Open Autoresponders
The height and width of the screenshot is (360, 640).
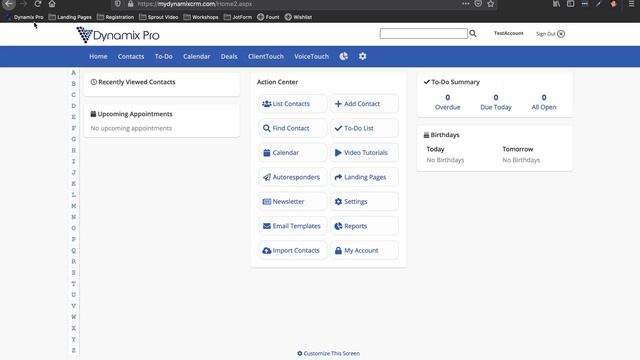293,177
